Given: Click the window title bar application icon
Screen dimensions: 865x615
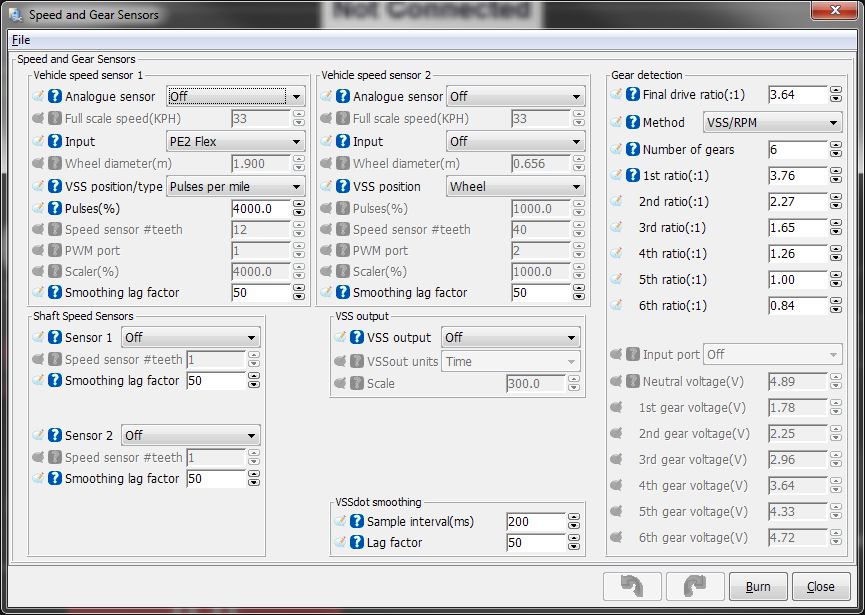Looking at the screenshot, I should [x=15, y=15].
